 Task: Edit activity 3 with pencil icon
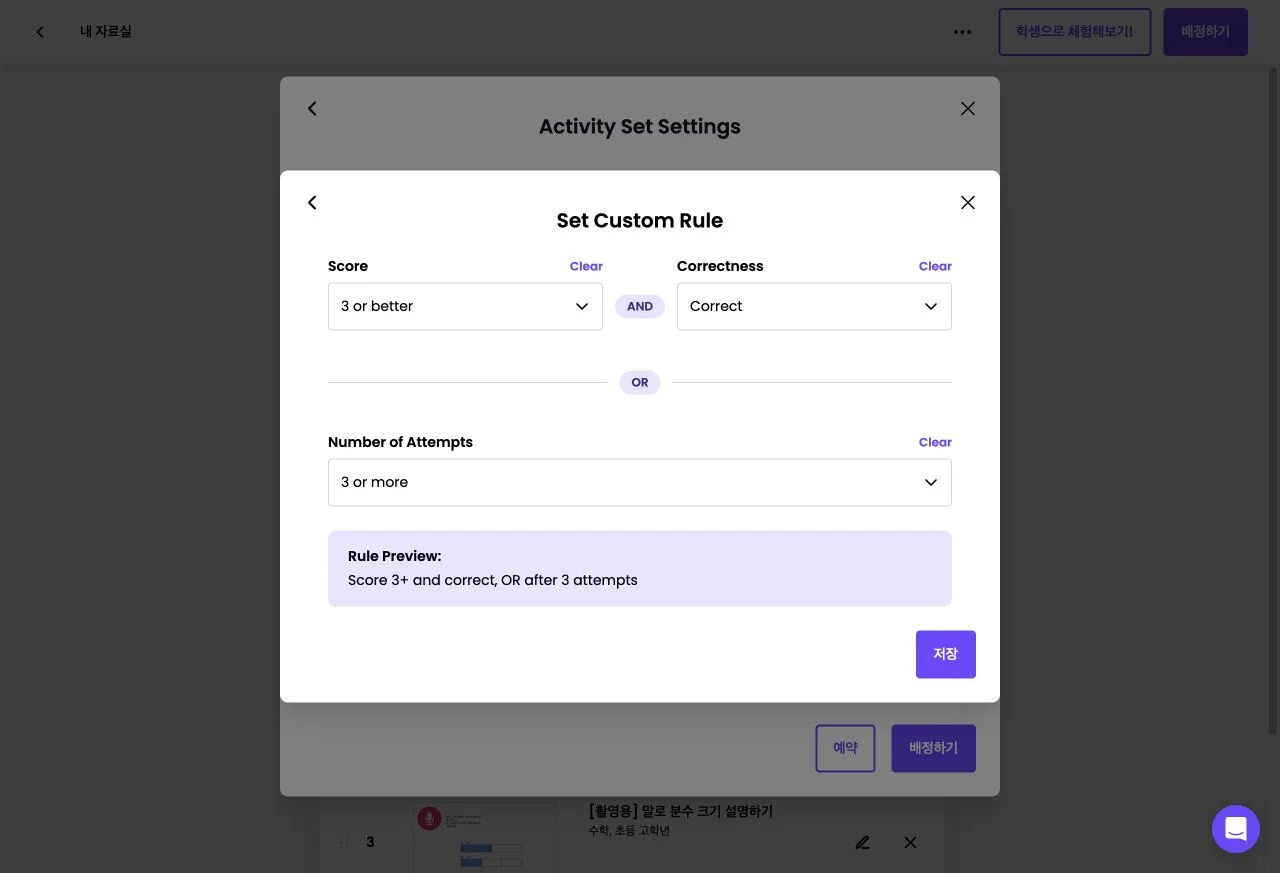[x=862, y=842]
